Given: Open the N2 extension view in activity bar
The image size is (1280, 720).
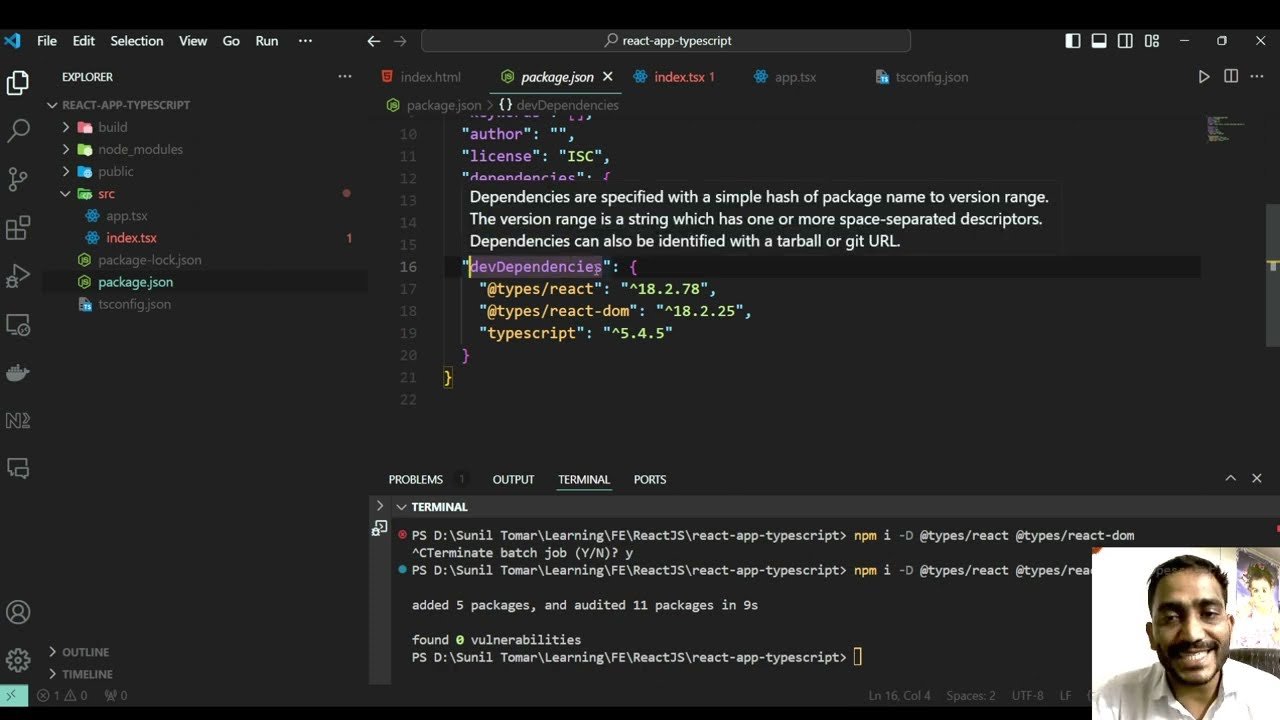Looking at the screenshot, I should [x=18, y=421].
